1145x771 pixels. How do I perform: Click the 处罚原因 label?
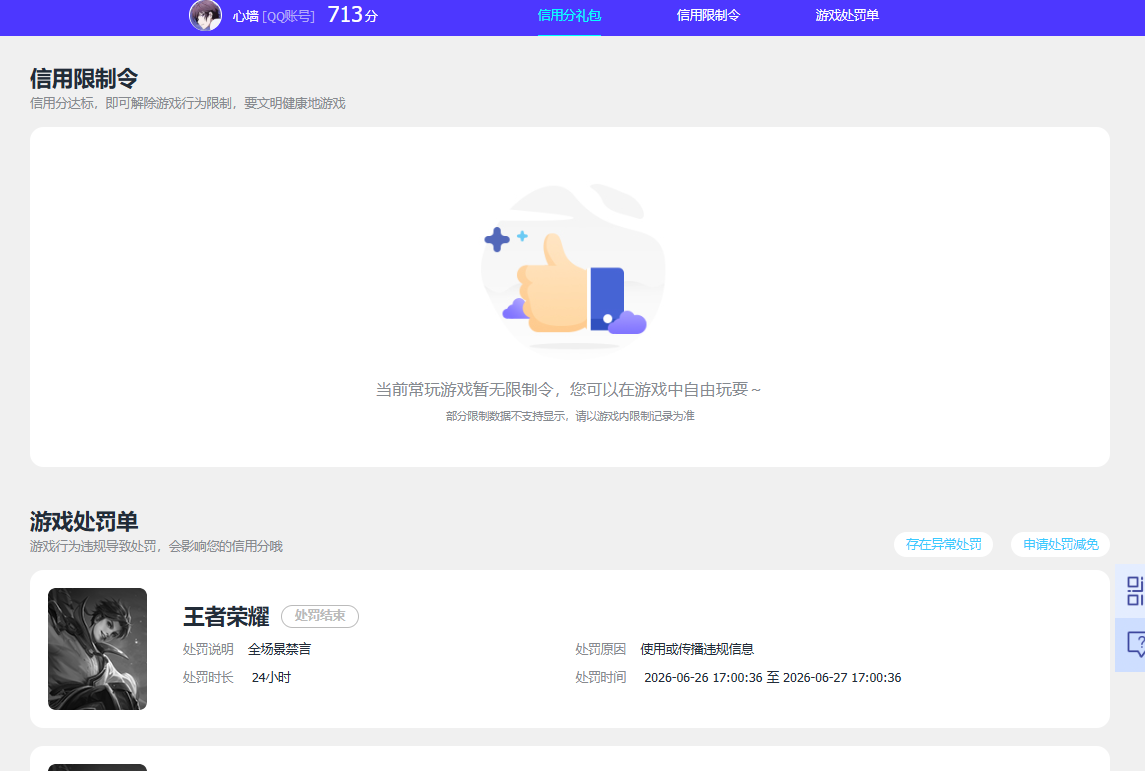[600, 649]
